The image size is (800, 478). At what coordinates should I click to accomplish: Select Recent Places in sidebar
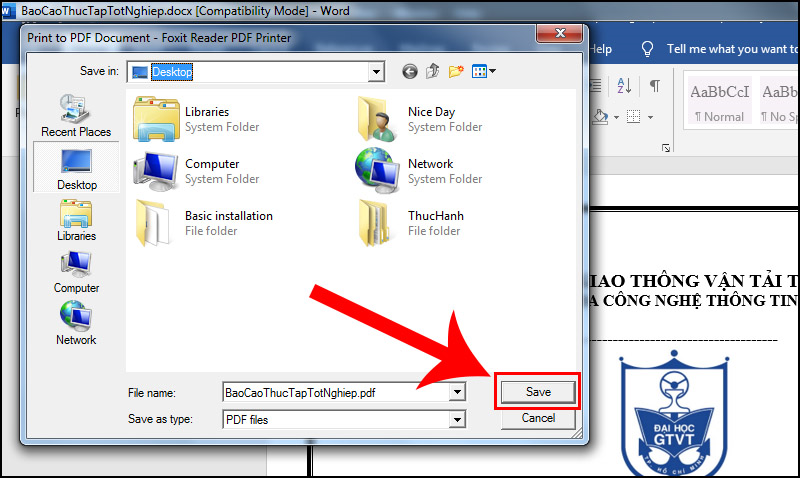tap(76, 116)
